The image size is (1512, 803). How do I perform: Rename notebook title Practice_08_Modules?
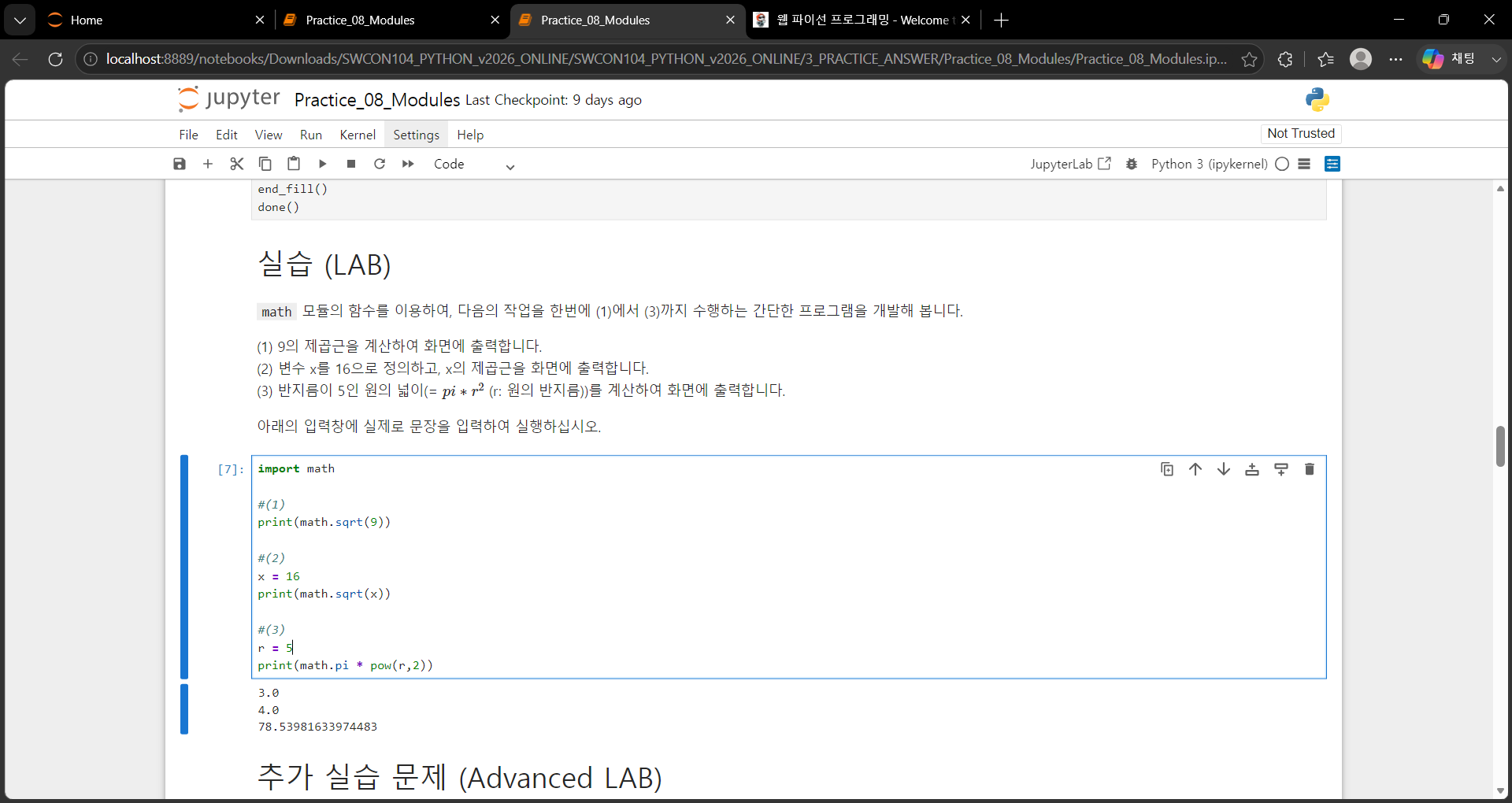[x=377, y=100]
